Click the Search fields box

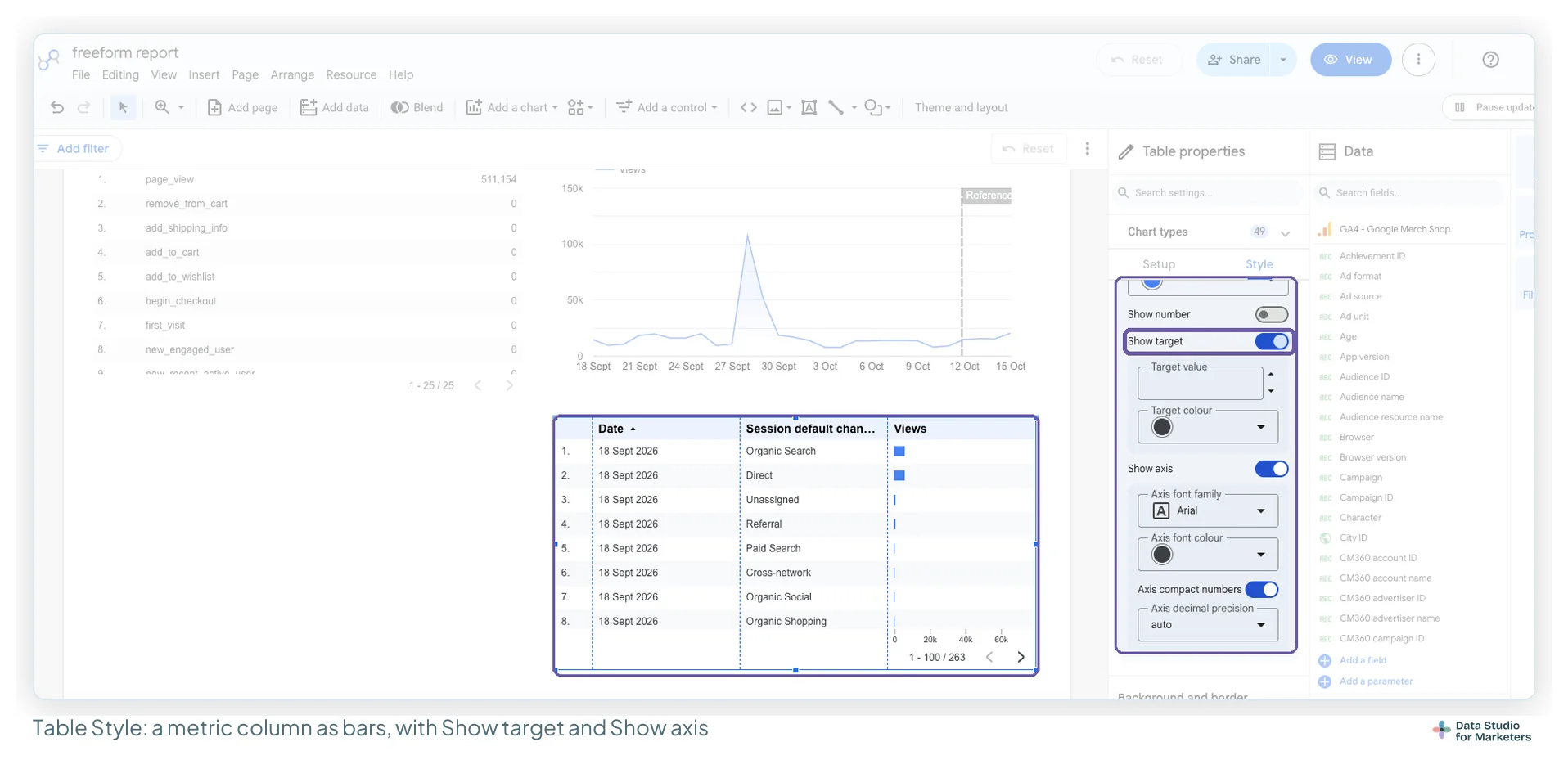coord(1409,193)
